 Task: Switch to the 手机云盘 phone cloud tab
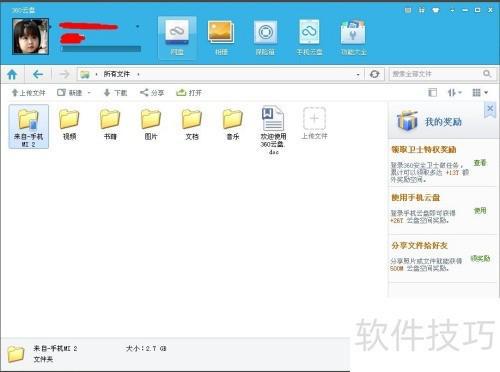click(x=309, y=38)
